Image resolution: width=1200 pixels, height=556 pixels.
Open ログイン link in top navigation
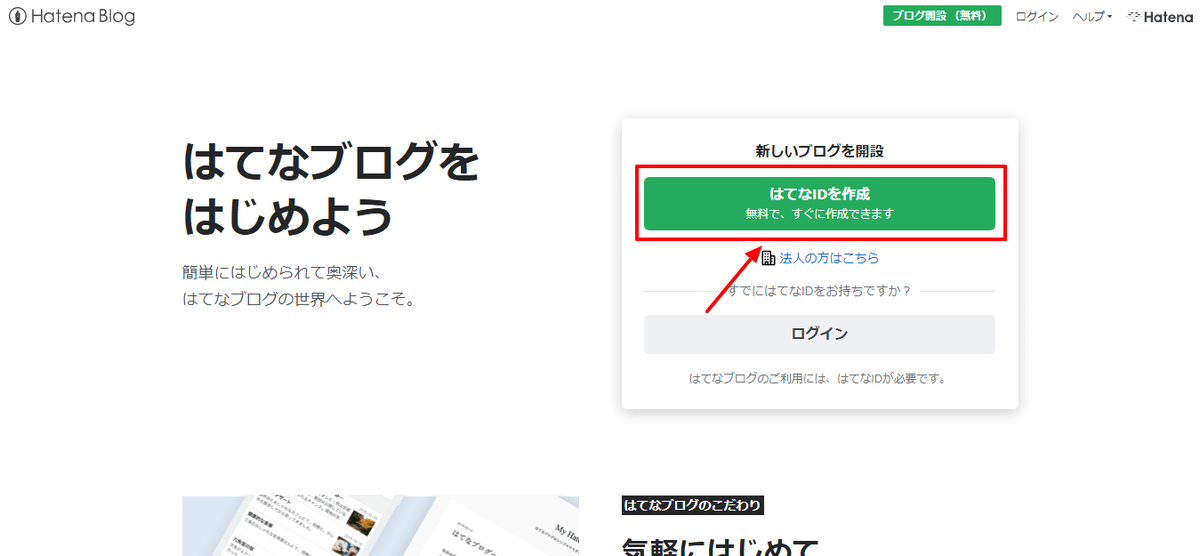tap(1037, 17)
